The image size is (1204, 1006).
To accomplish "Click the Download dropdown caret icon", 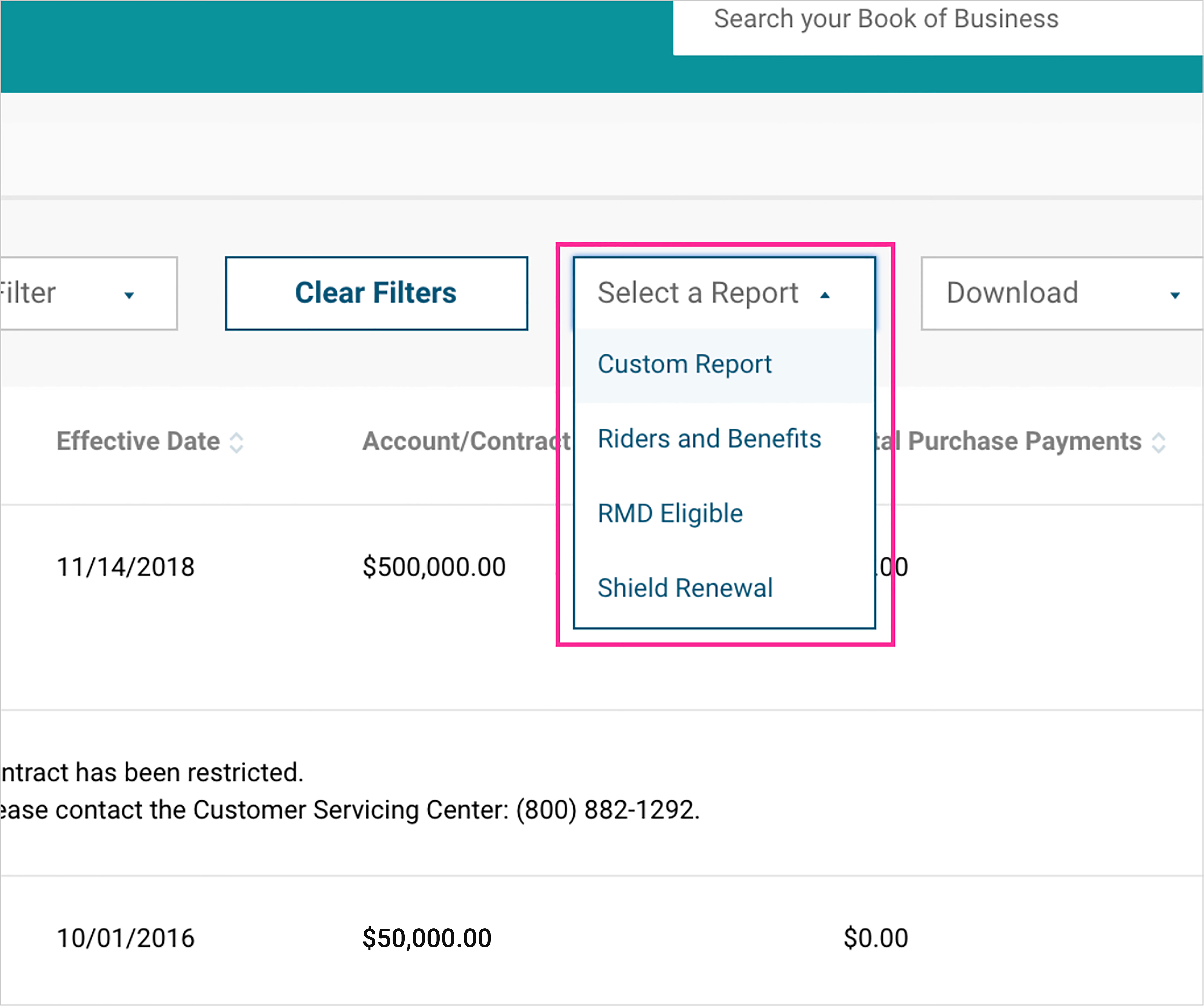I will pyautogui.click(x=1175, y=295).
